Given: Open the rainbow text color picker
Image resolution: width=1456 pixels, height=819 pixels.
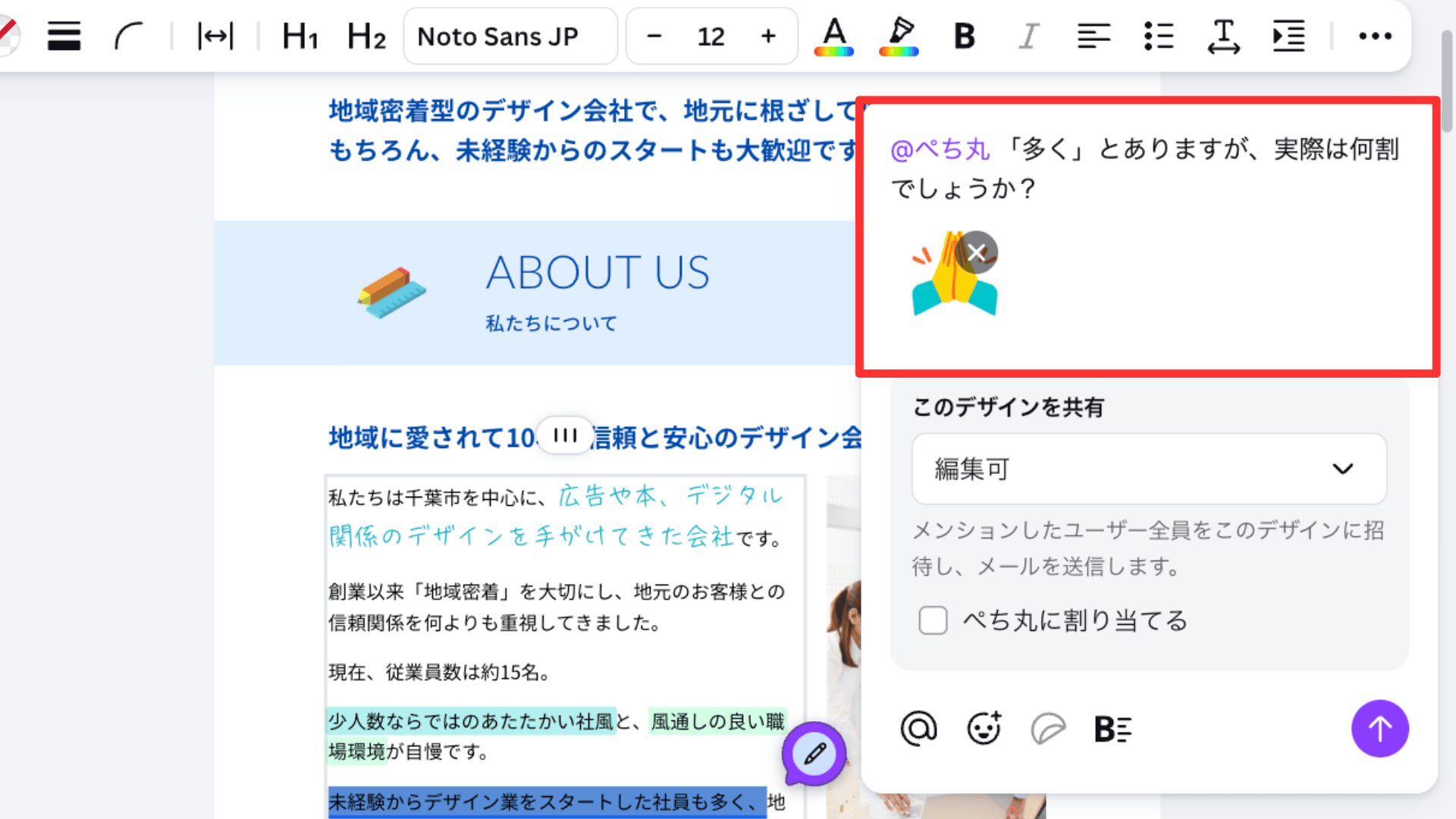Looking at the screenshot, I should [833, 36].
